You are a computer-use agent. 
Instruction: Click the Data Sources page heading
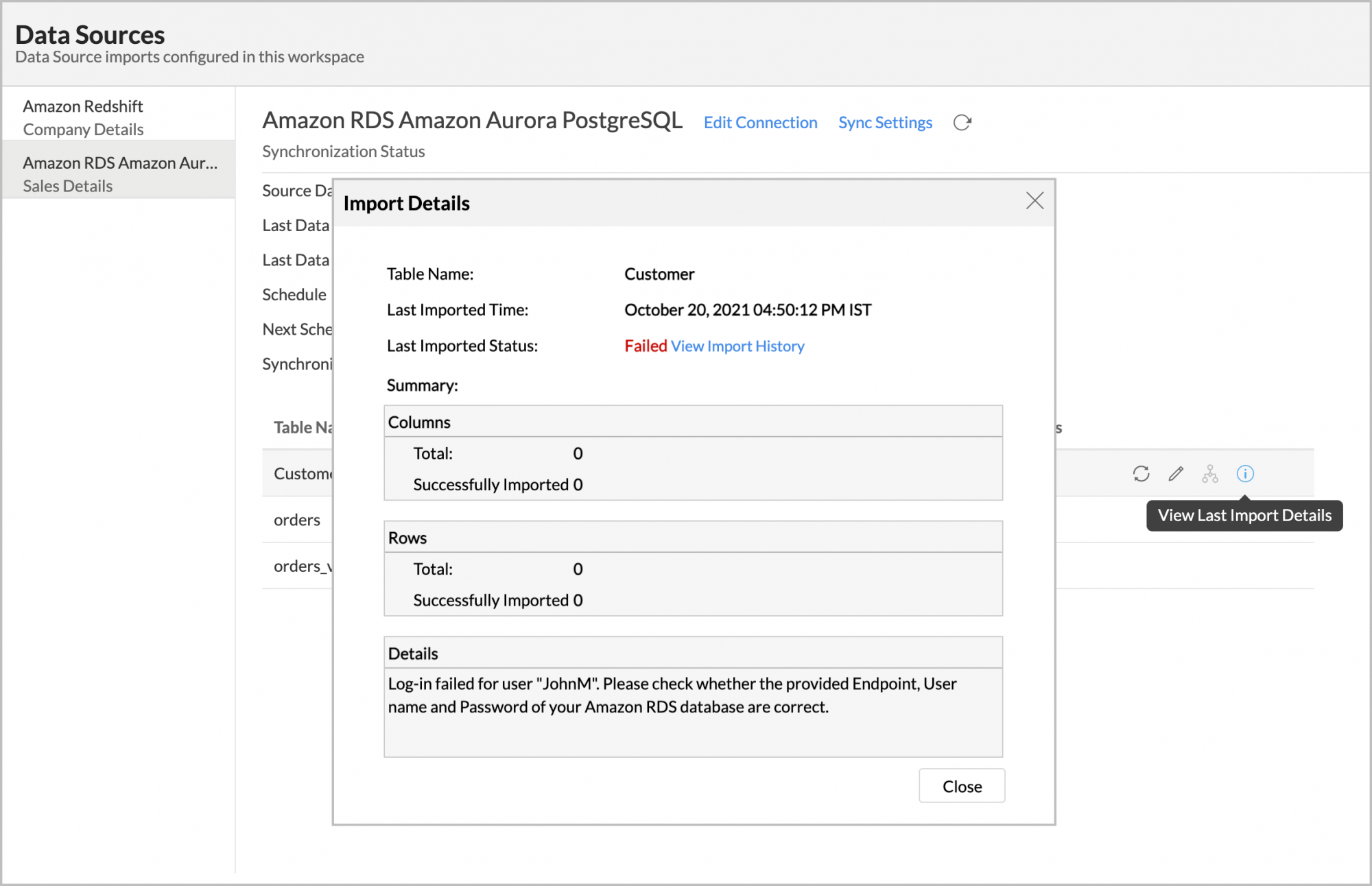(90, 35)
